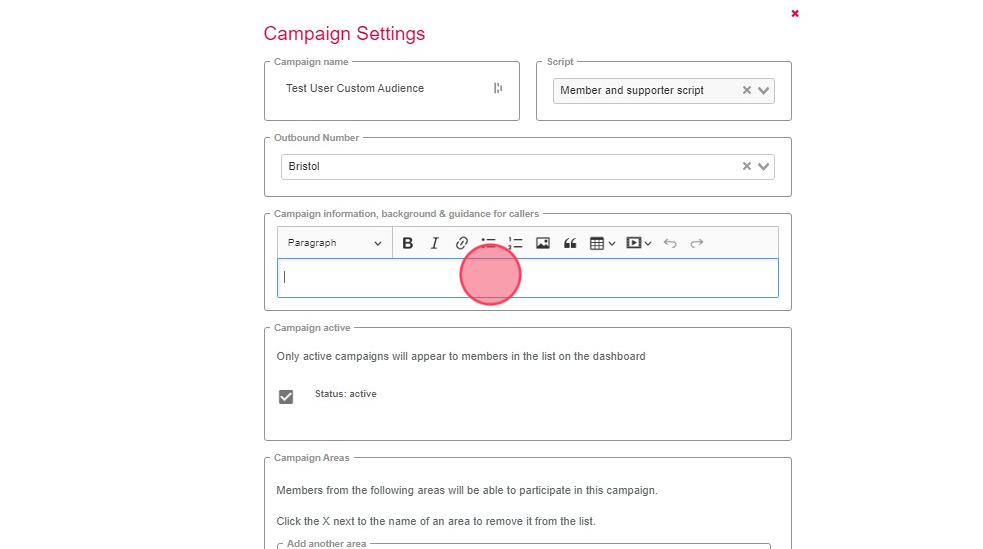
Task: Create a numbered list in the editor
Action: click(516, 243)
